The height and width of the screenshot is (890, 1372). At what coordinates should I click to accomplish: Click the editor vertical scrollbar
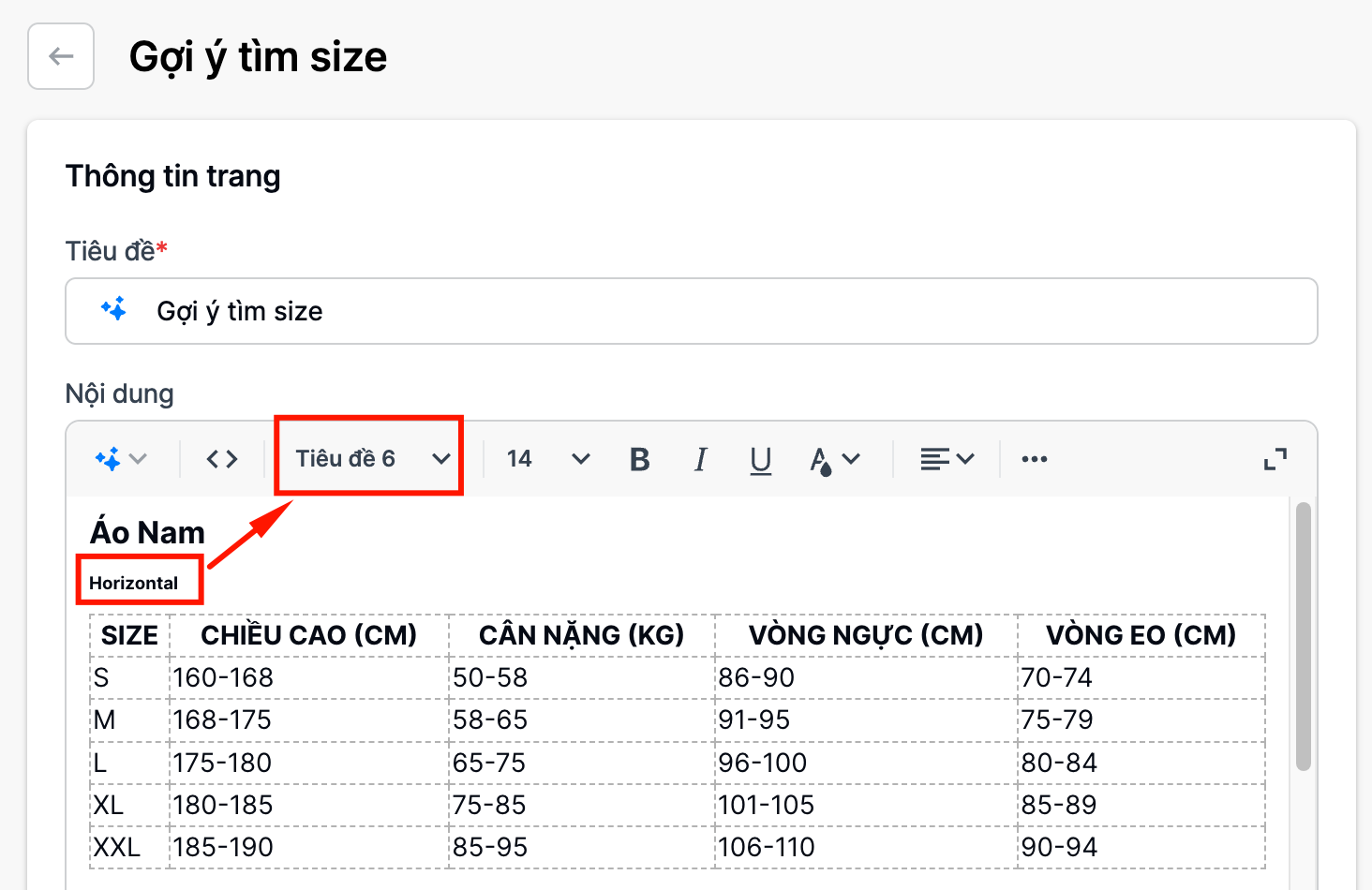tap(1303, 637)
